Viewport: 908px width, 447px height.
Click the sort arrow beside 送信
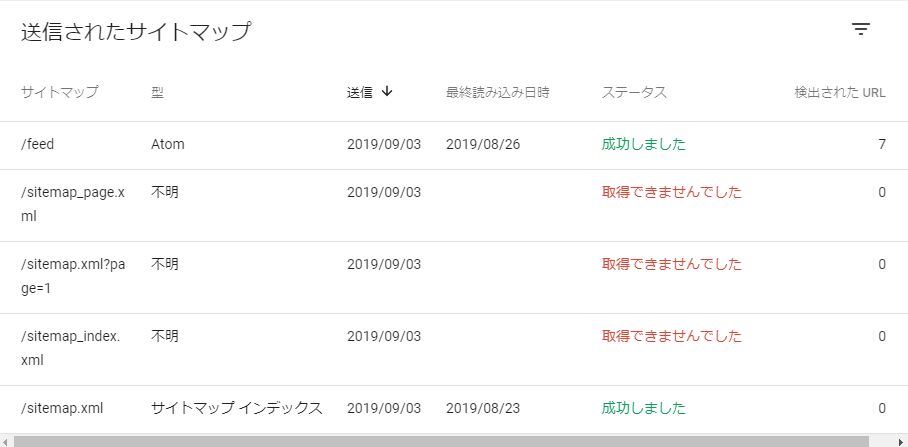tap(387, 91)
